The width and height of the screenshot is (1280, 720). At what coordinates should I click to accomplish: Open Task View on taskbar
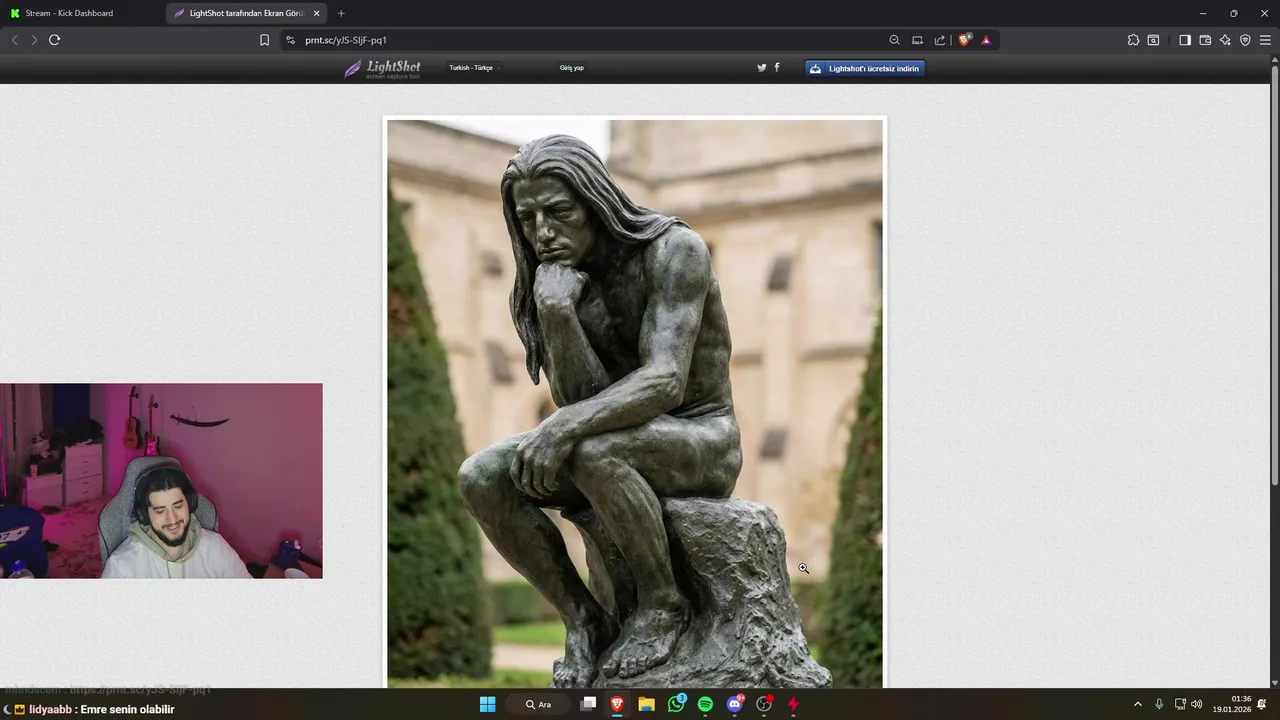pos(588,704)
